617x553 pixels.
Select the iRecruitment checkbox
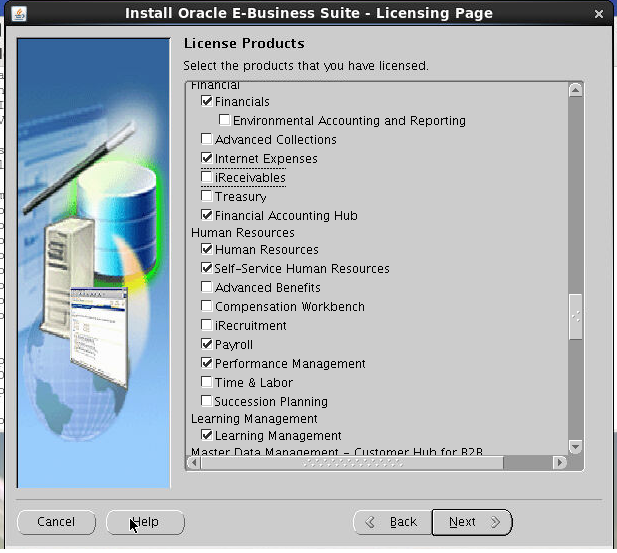point(207,325)
